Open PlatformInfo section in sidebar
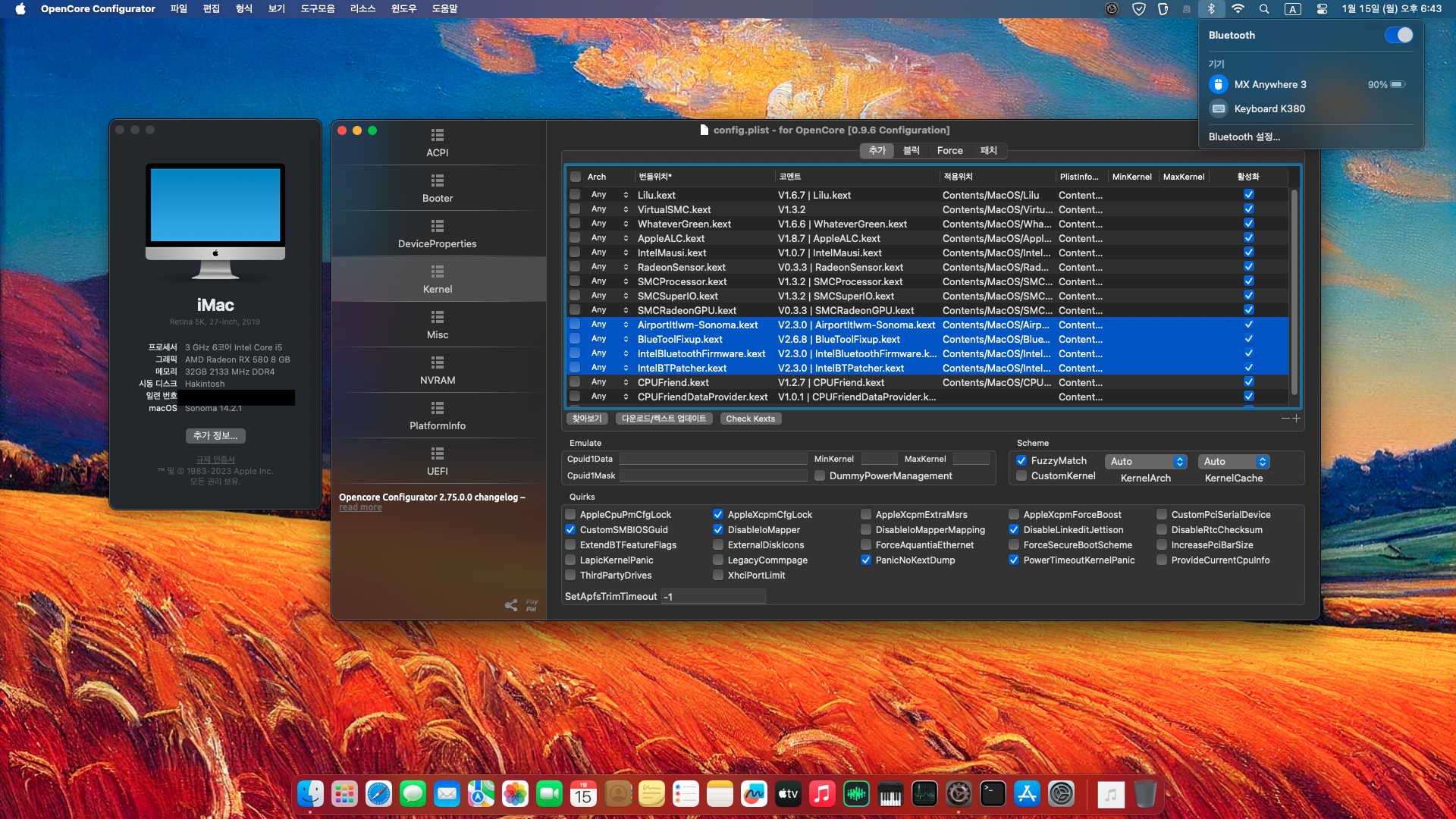Screen dimensions: 1456x819 pos(438,416)
